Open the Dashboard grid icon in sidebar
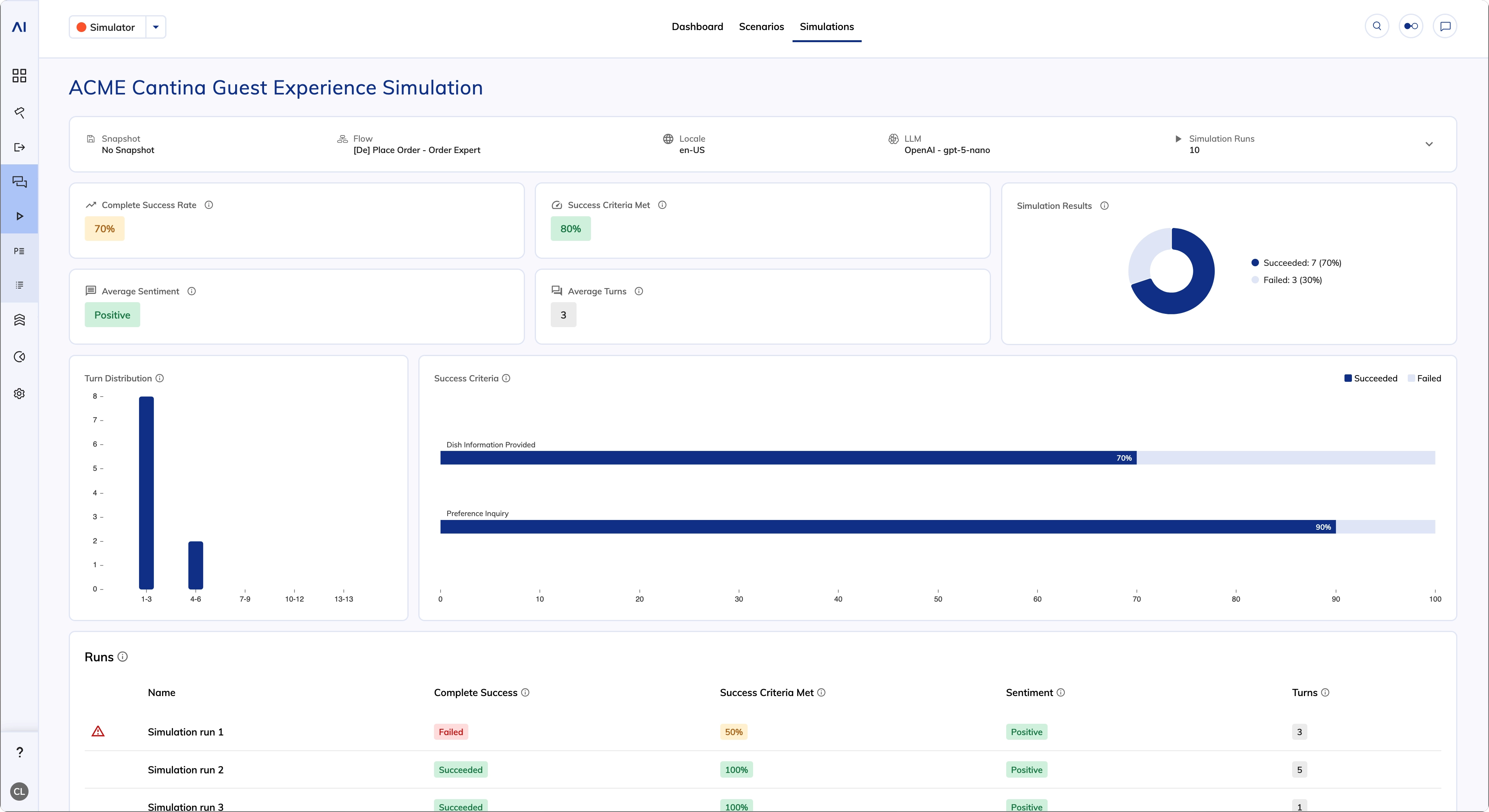The image size is (1489, 812). [x=19, y=75]
